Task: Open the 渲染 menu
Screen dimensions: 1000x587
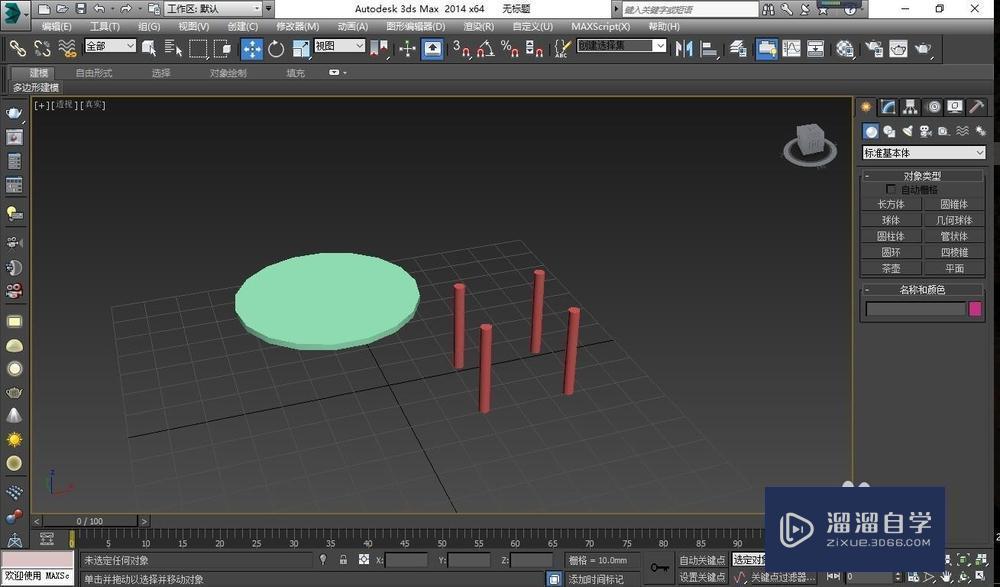Action: point(478,27)
